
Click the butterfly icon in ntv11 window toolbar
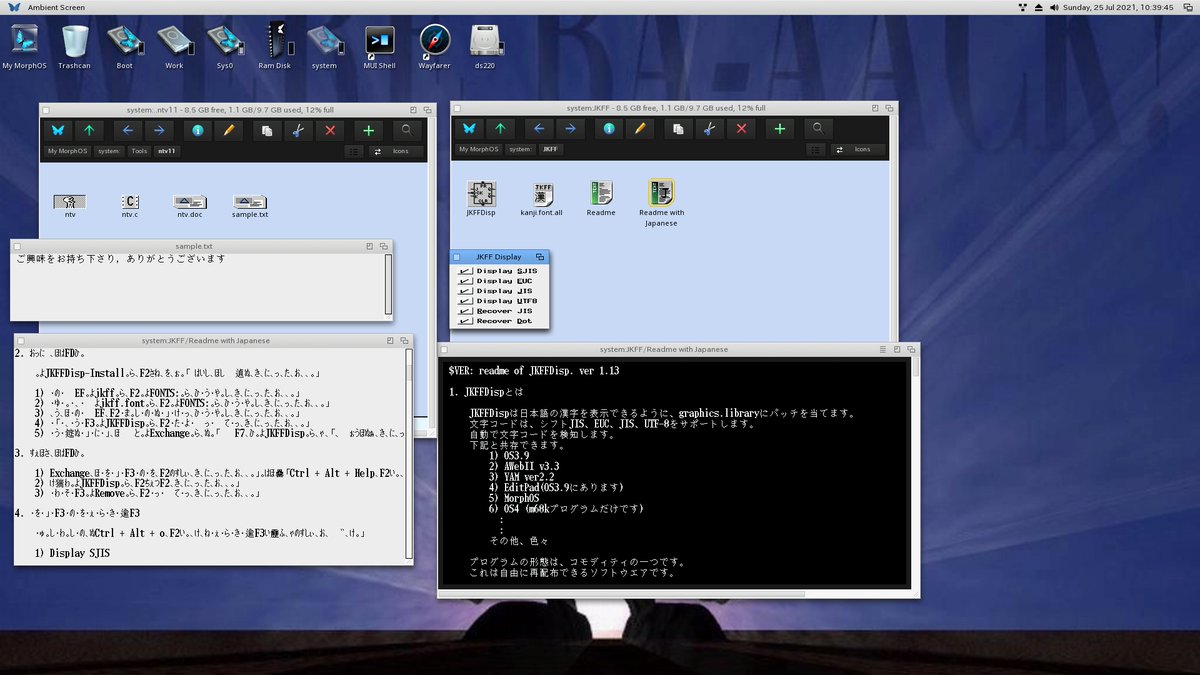tap(58, 130)
